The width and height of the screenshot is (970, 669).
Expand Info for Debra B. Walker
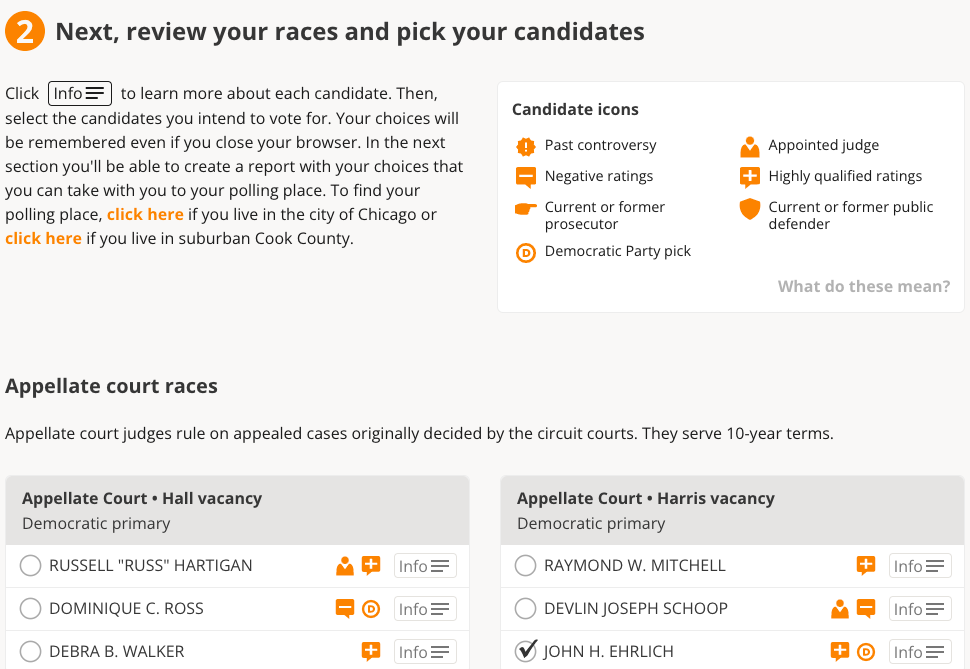425,652
